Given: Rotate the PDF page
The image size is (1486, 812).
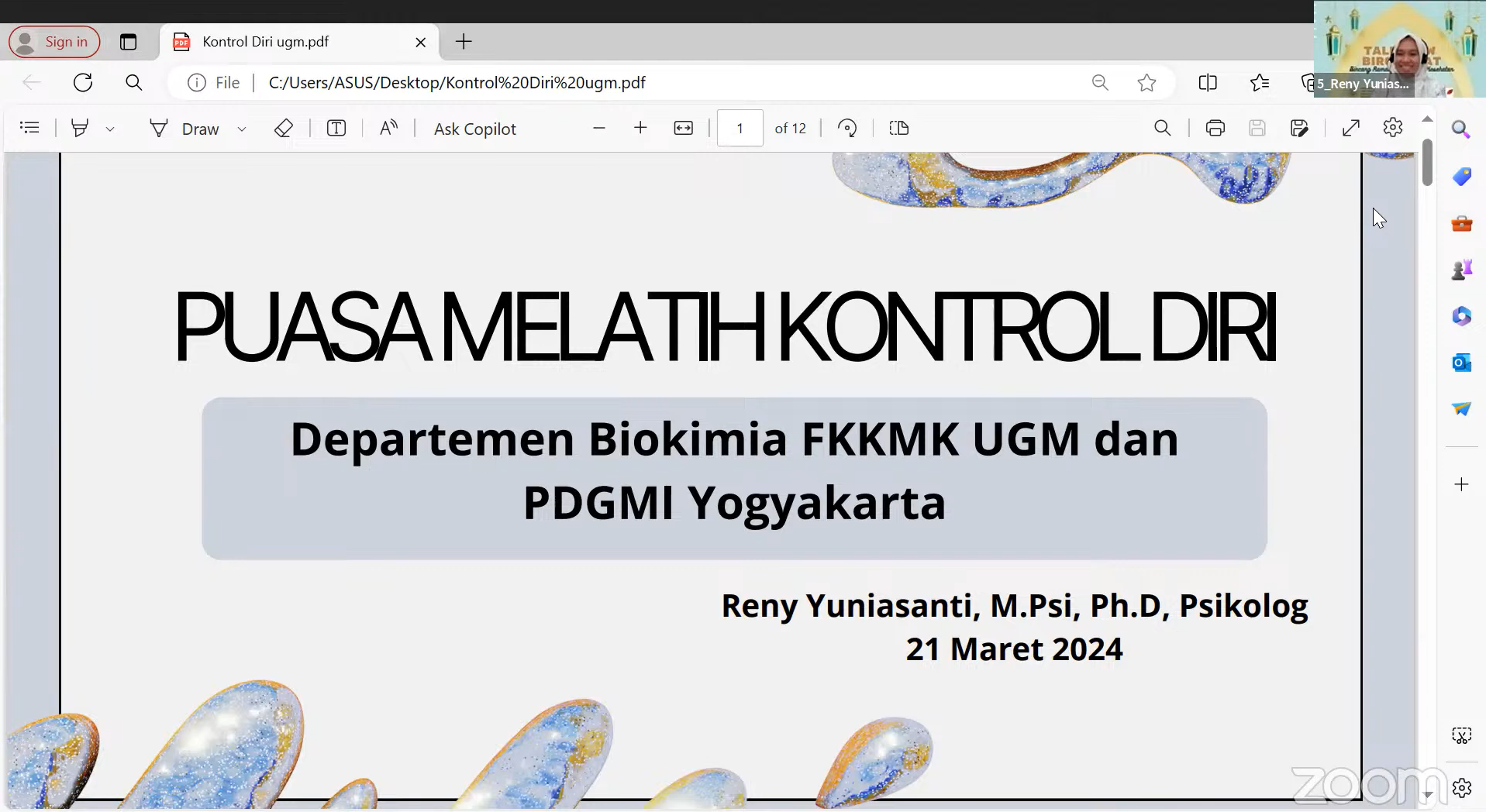Looking at the screenshot, I should coord(847,128).
